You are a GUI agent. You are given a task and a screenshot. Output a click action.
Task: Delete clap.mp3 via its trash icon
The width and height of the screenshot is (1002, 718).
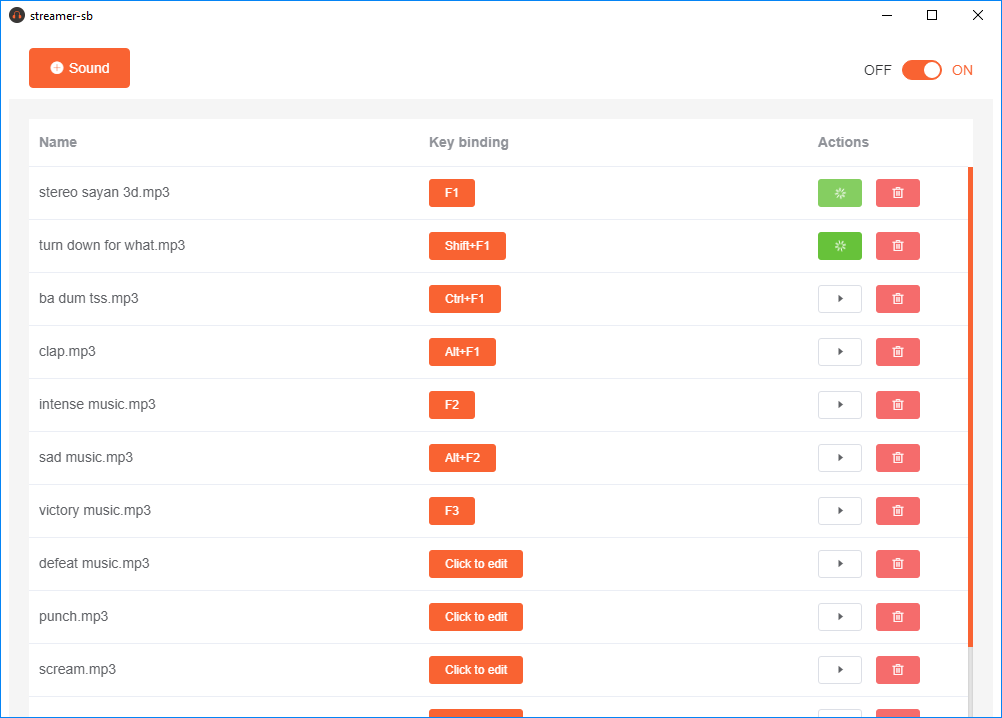click(898, 352)
